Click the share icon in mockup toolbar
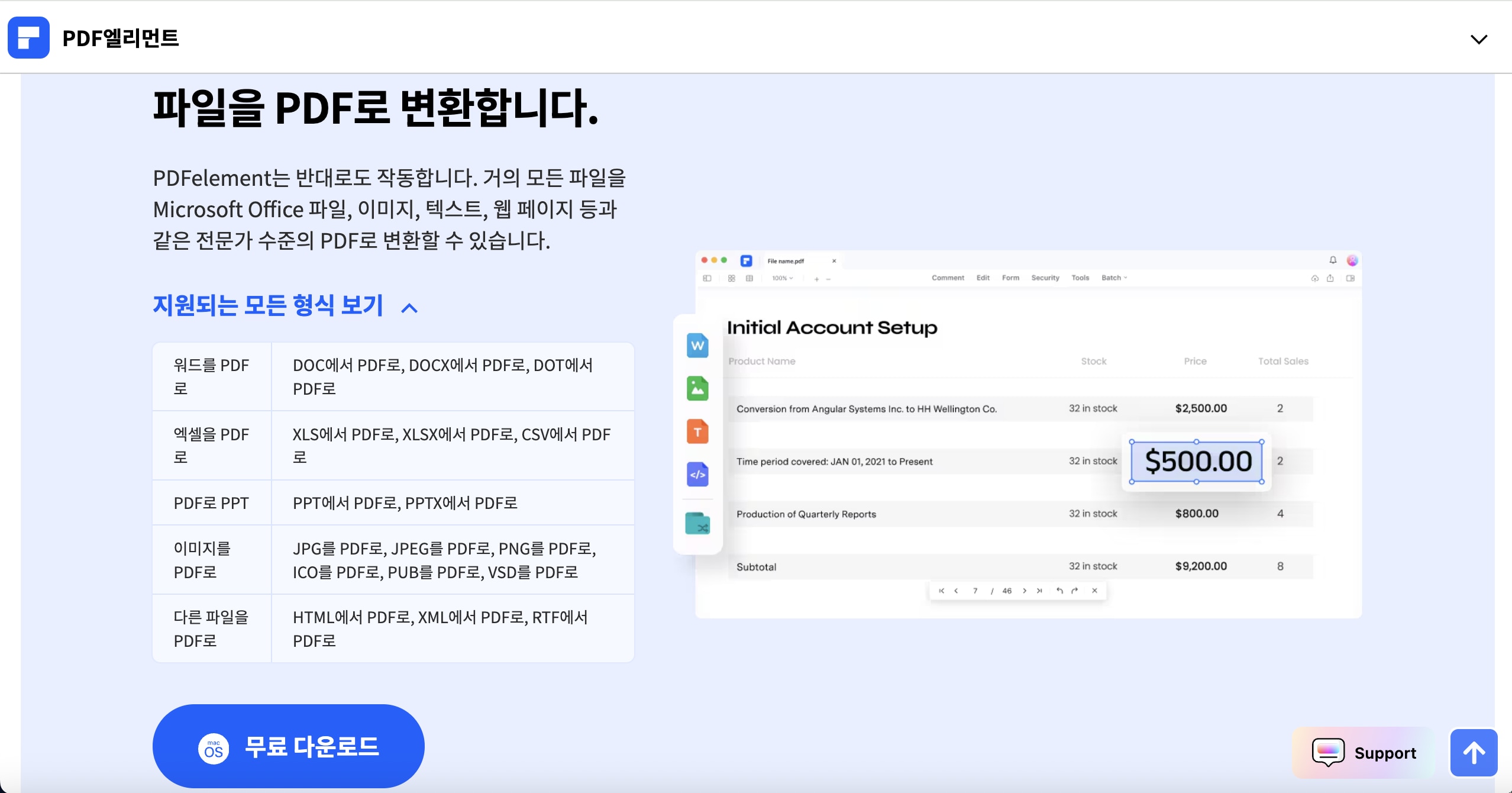The height and width of the screenshot is (793, 1512). pos(1330,278)
